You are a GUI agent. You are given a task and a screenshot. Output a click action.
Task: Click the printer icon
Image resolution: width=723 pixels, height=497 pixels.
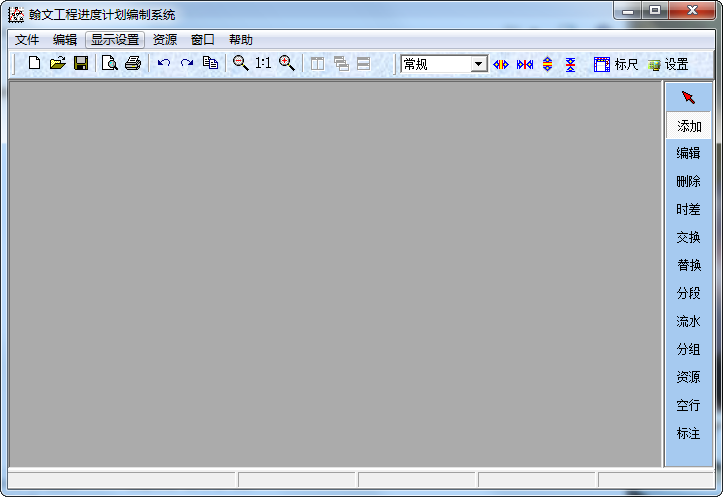[x=133, y=63]
